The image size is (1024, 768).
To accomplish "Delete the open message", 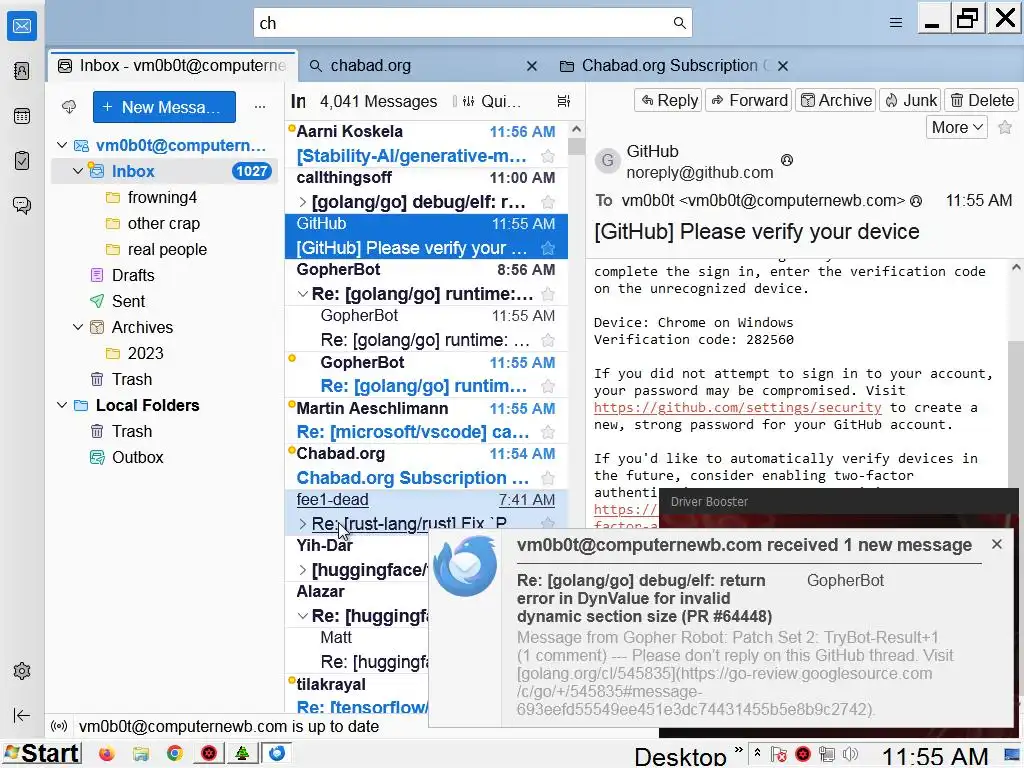I will (x=982, y=101).
